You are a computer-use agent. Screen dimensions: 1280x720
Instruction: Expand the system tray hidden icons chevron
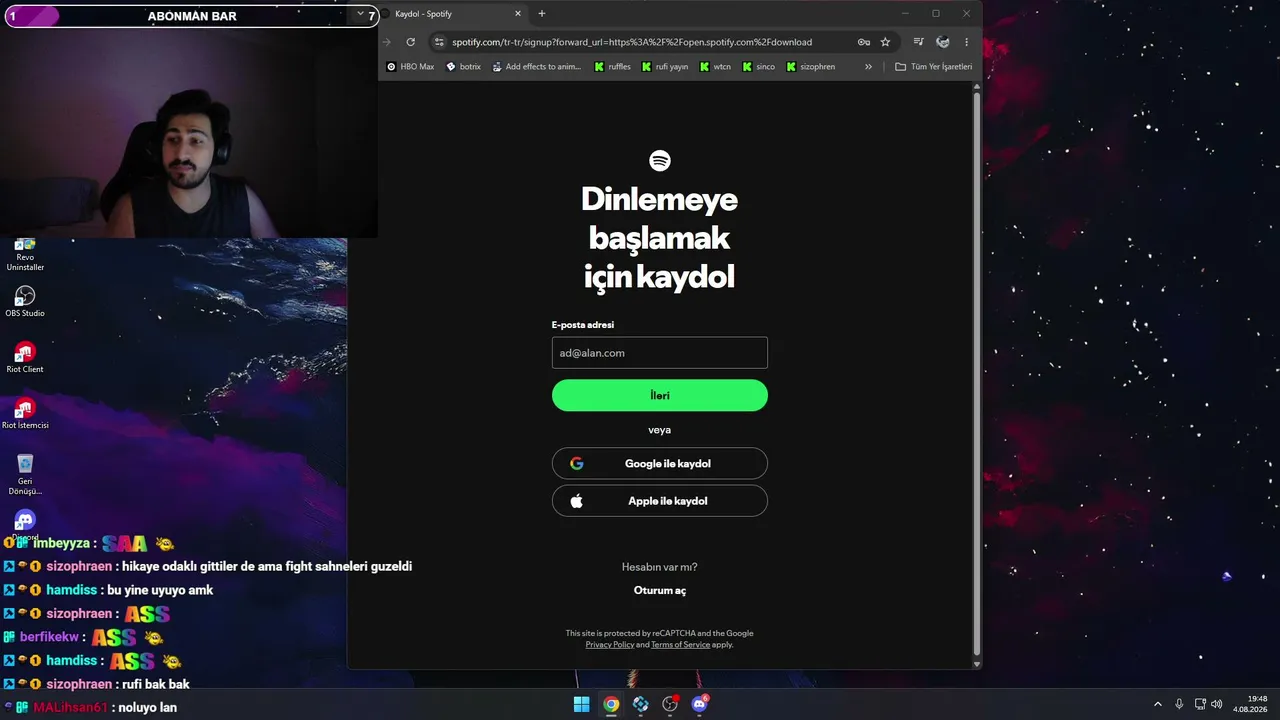point(1158,704)
